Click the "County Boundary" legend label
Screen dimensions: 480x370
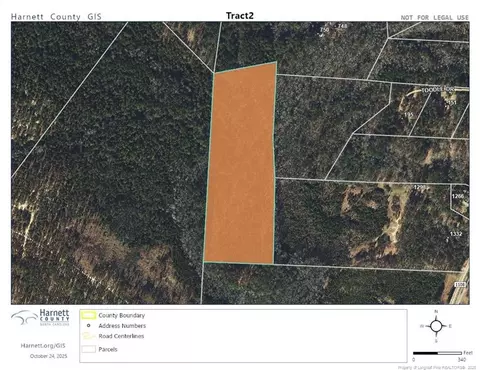(x=122, y=315)
